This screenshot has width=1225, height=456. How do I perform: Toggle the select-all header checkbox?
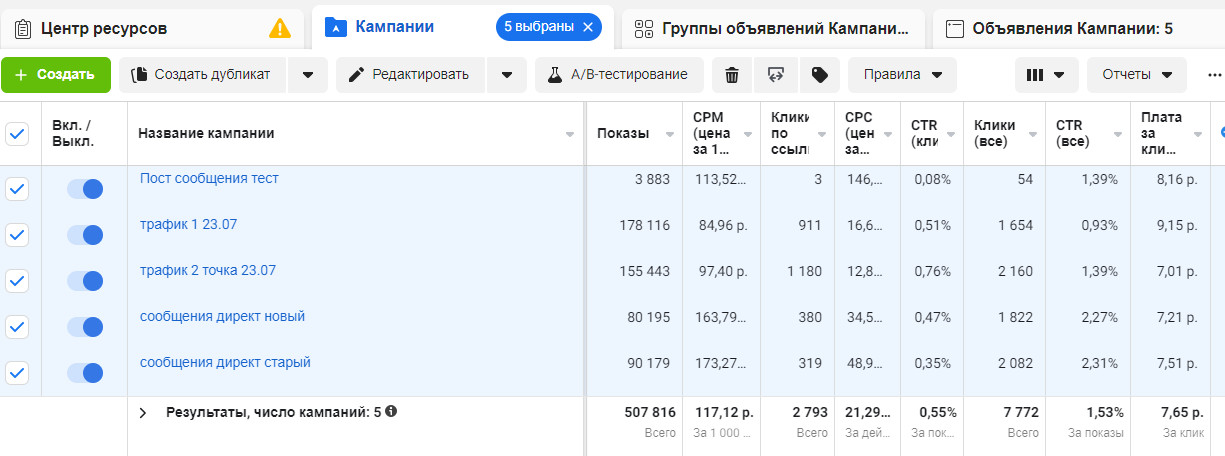point(17,134)
